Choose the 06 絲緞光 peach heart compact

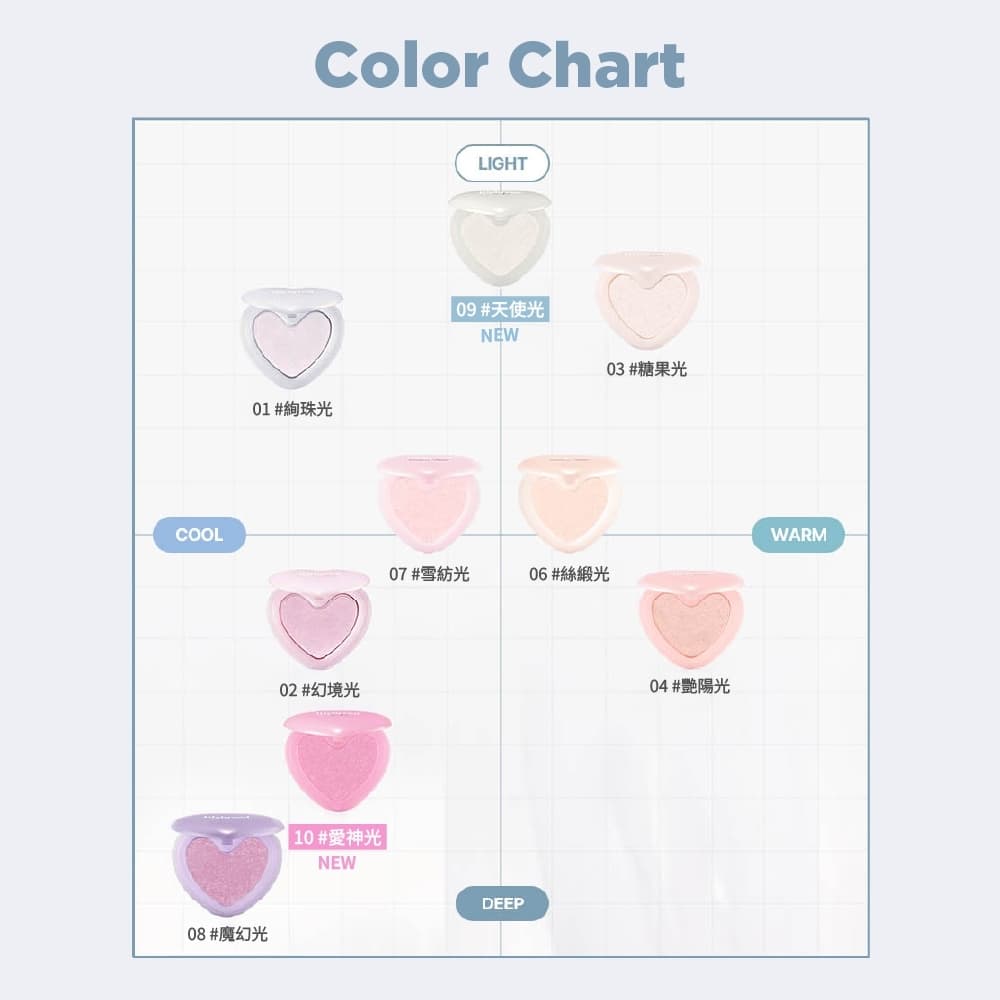point(569,503)
